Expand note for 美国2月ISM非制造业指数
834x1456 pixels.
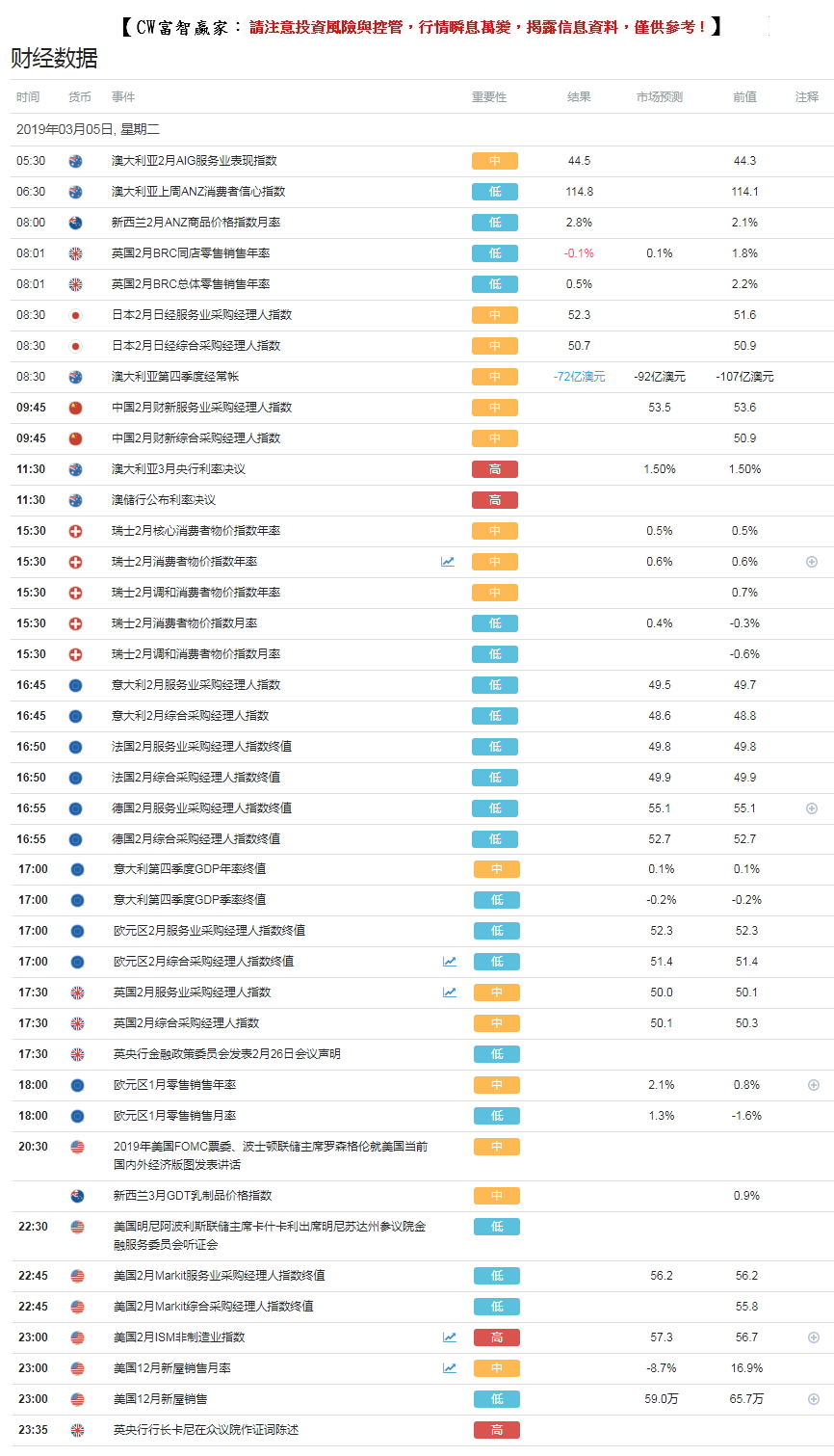(x=814, y=1337)
